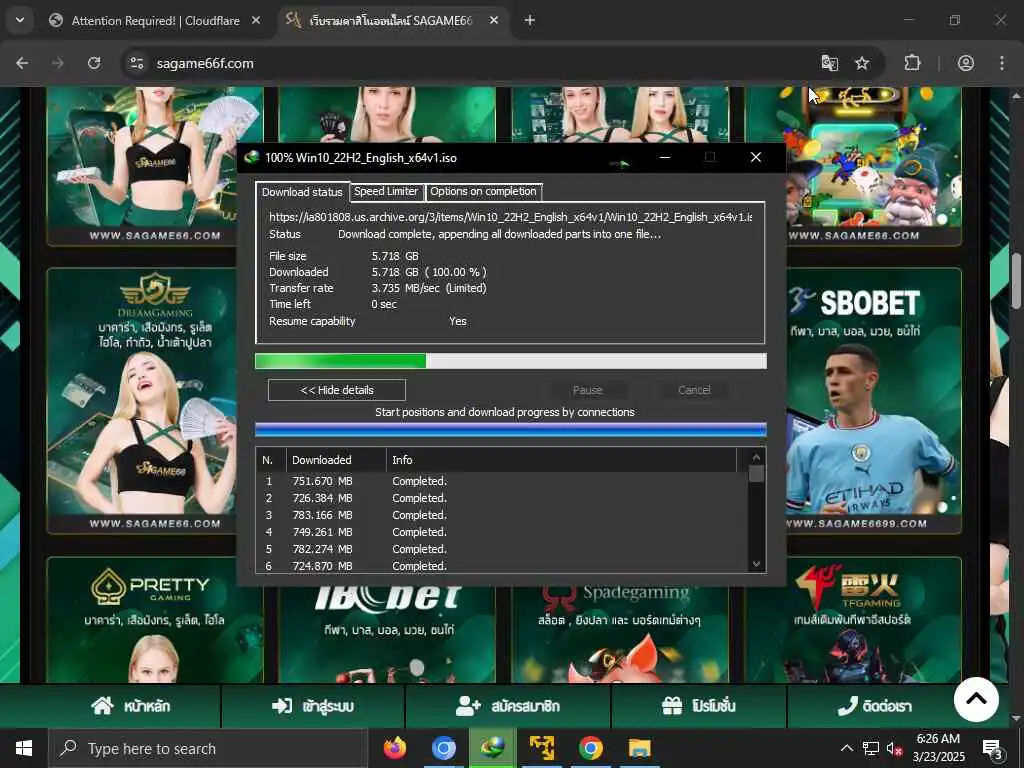Image resolution: width=1024 pixels, height=768 pixels.
Task: Show hidden system tray icons
Action: (846, 748)
